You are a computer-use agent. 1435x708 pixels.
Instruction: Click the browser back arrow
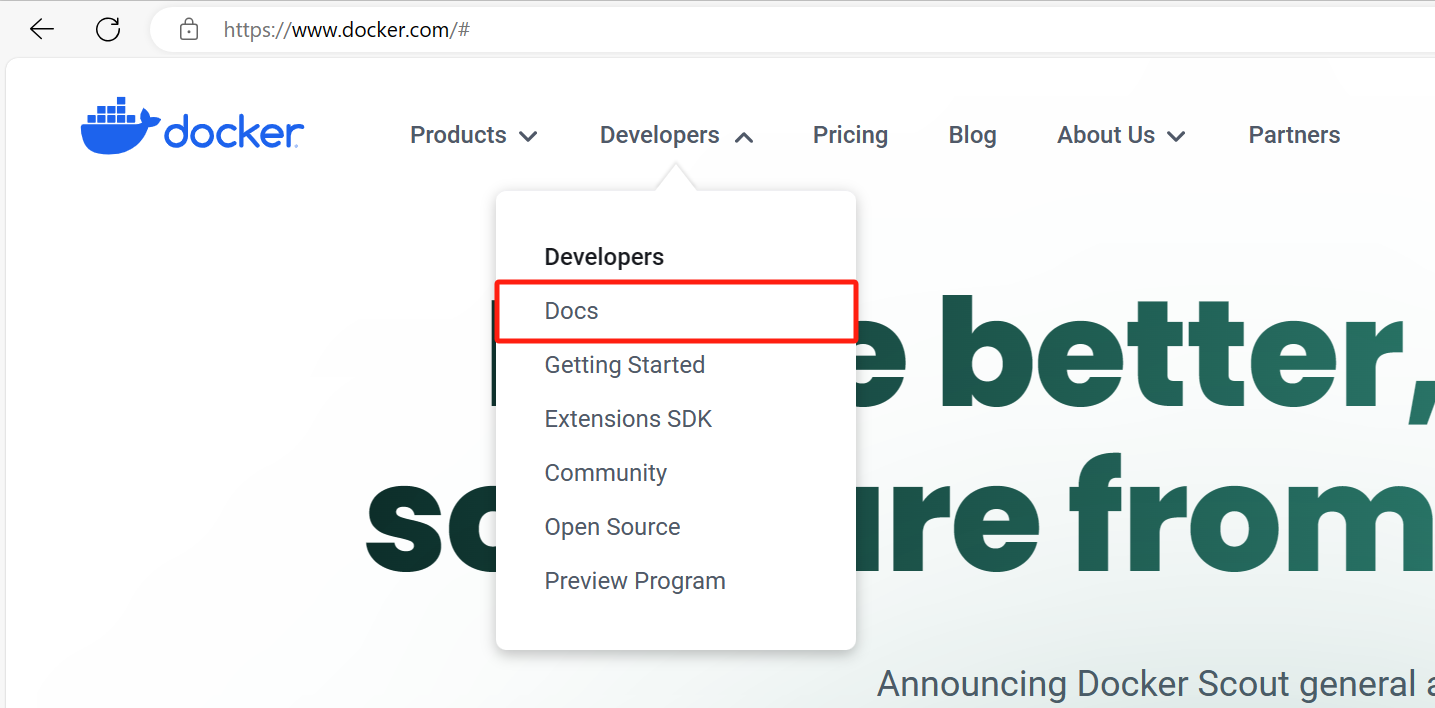[42, 30]
